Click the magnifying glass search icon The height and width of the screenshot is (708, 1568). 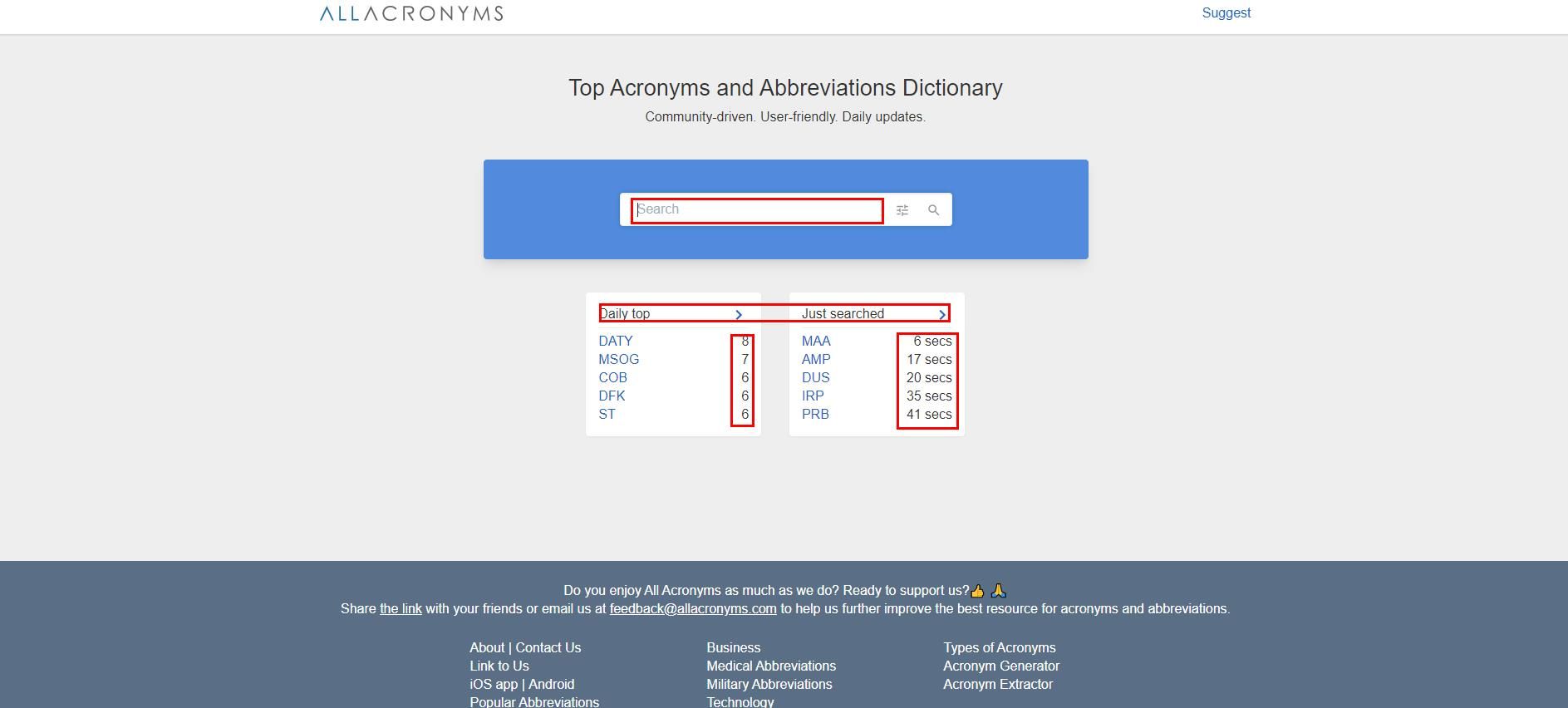coord(933,210)
